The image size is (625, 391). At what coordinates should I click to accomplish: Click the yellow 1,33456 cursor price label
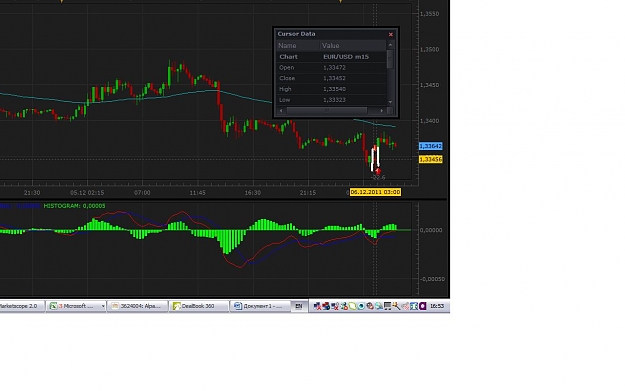tap(430, 159)
